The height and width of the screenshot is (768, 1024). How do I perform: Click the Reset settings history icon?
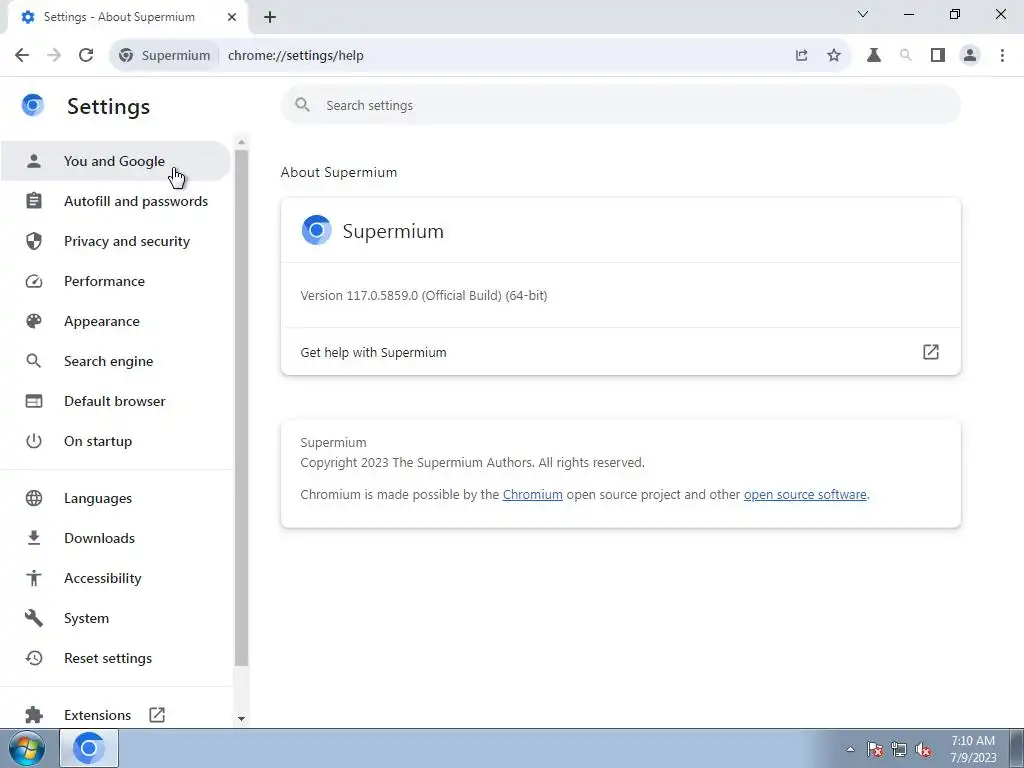(34, 658)
